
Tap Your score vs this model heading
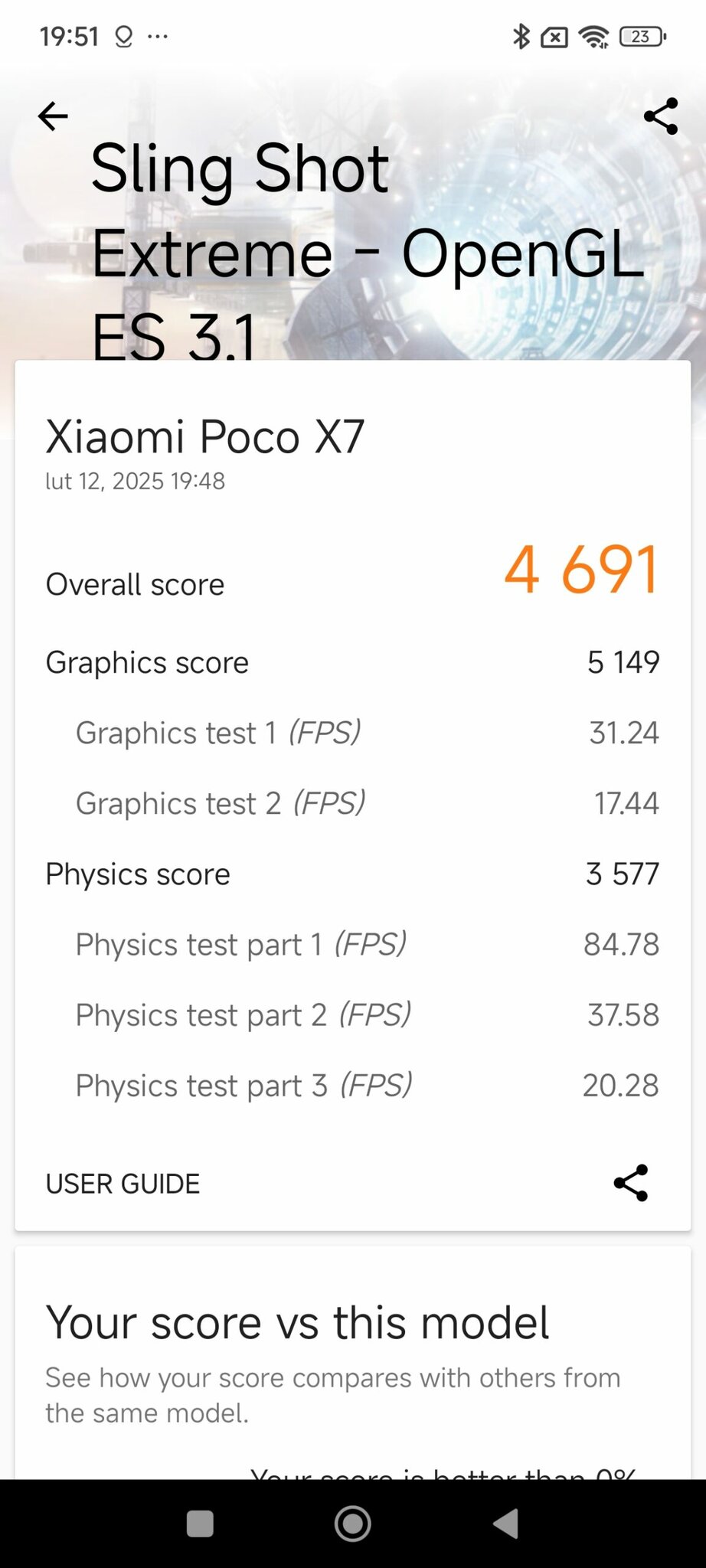point(297,1322)
